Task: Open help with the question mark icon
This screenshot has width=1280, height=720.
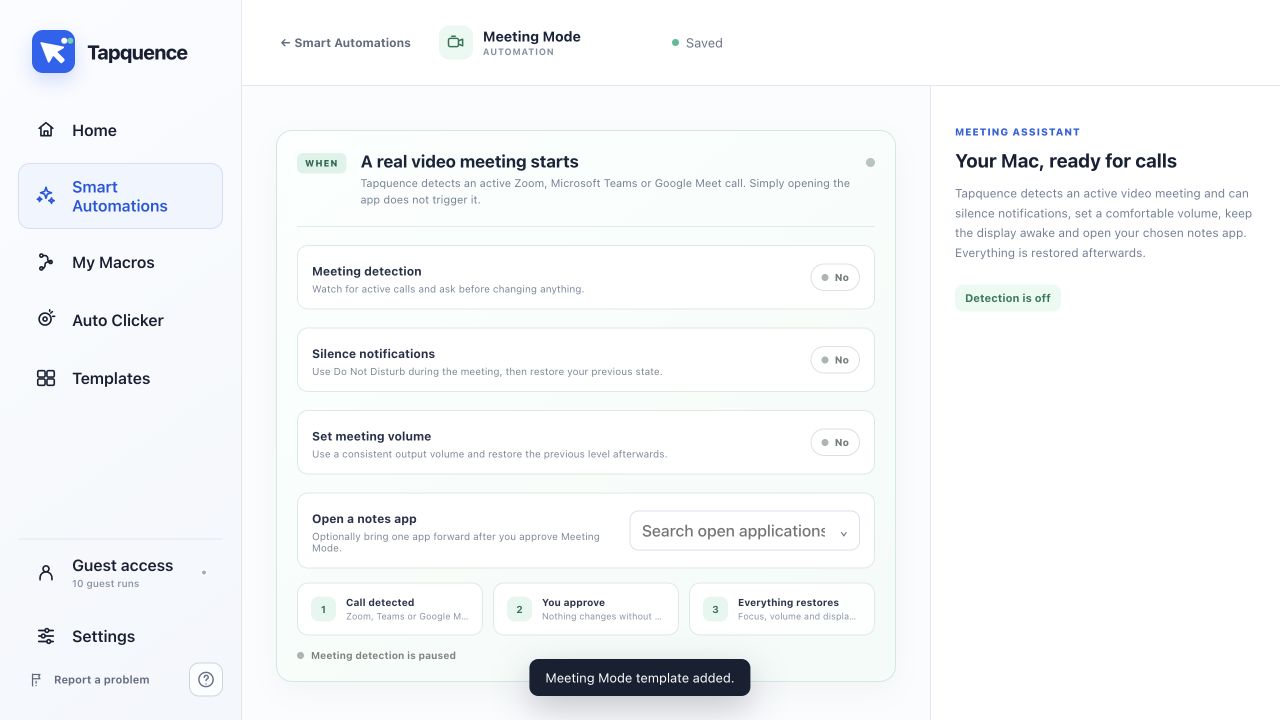Action: 206,680
